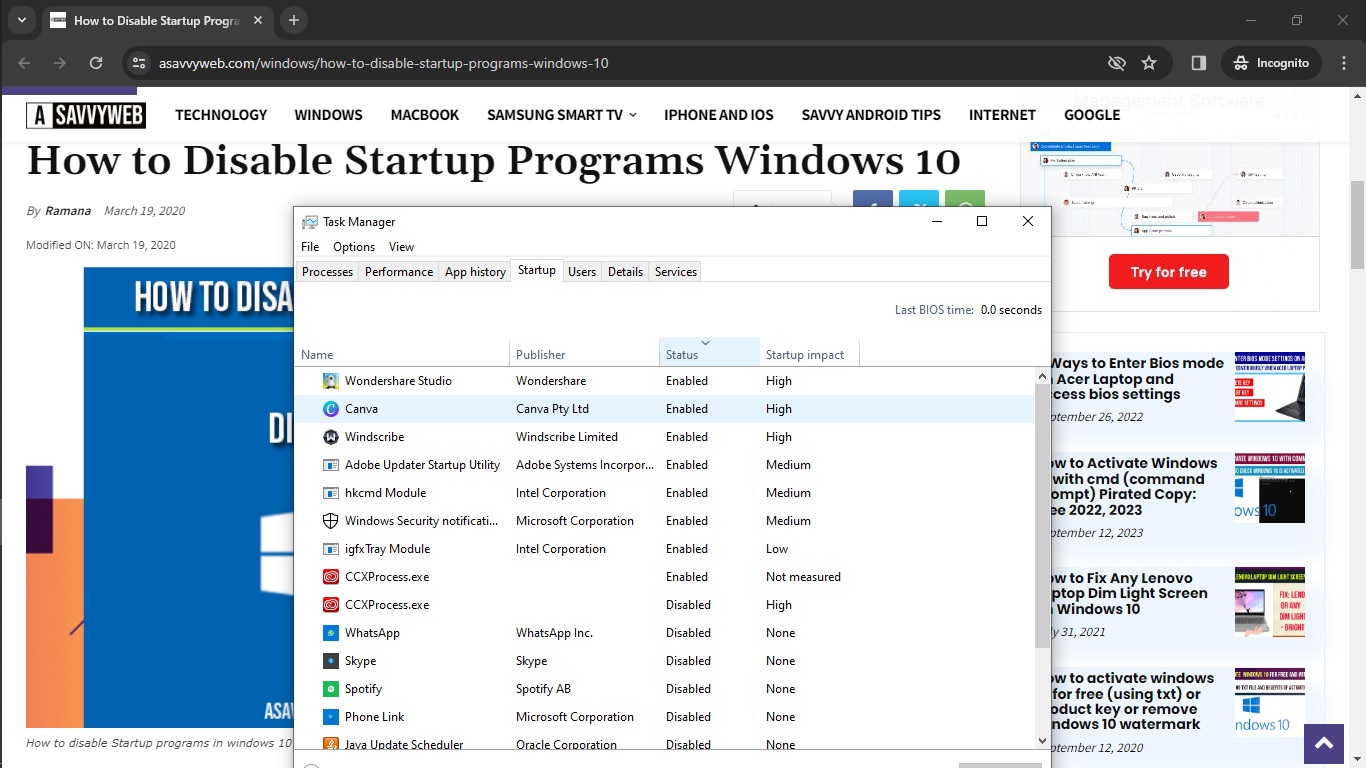The image size is (1366, 768).
Task: Click the Windows Security shield icon
Action: click(331, 521)
